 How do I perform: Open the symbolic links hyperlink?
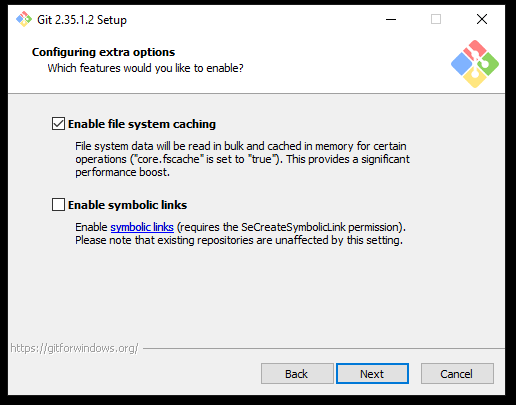pos(142,227)
